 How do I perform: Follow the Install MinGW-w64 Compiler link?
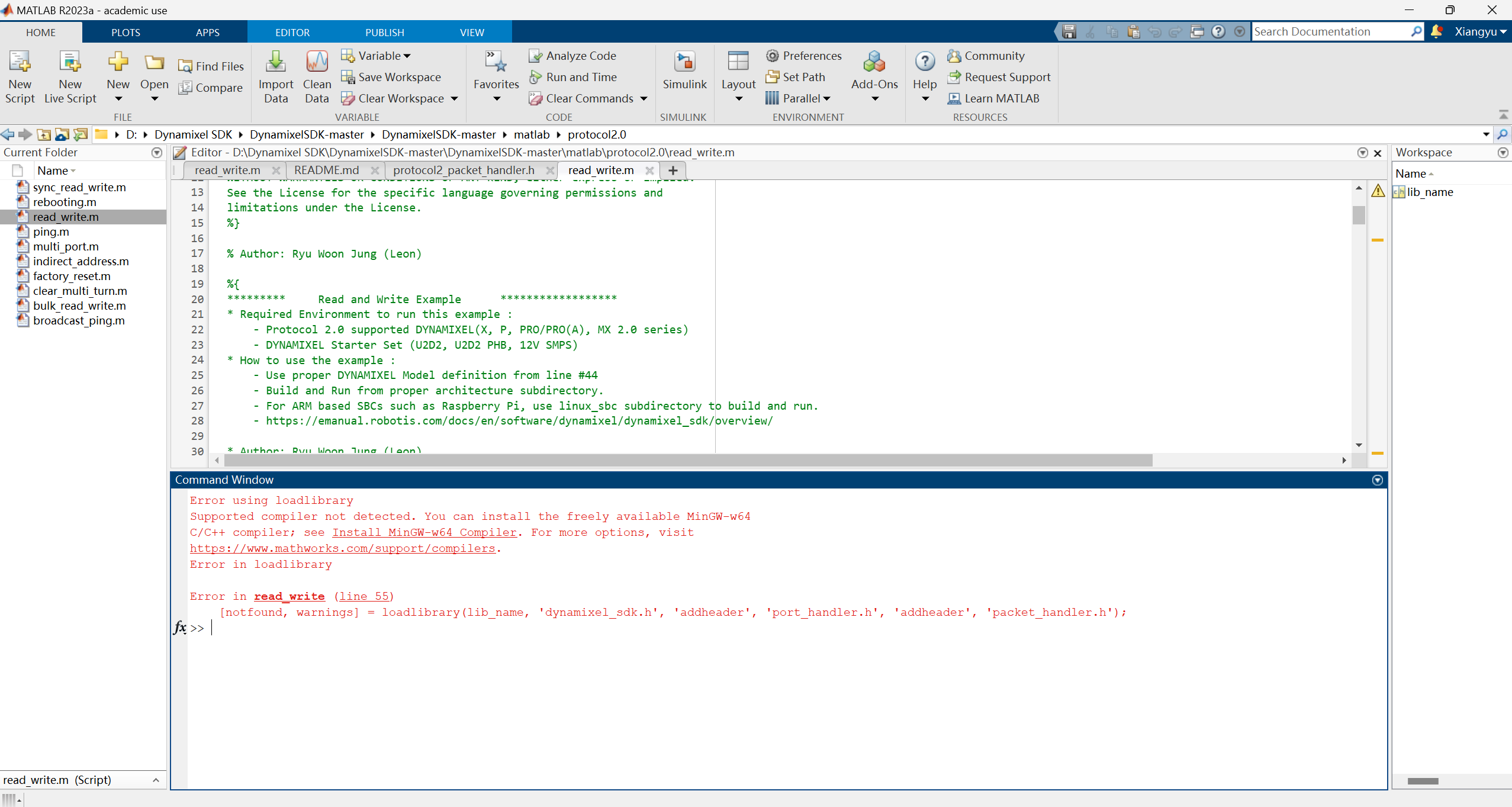[424, 532]
